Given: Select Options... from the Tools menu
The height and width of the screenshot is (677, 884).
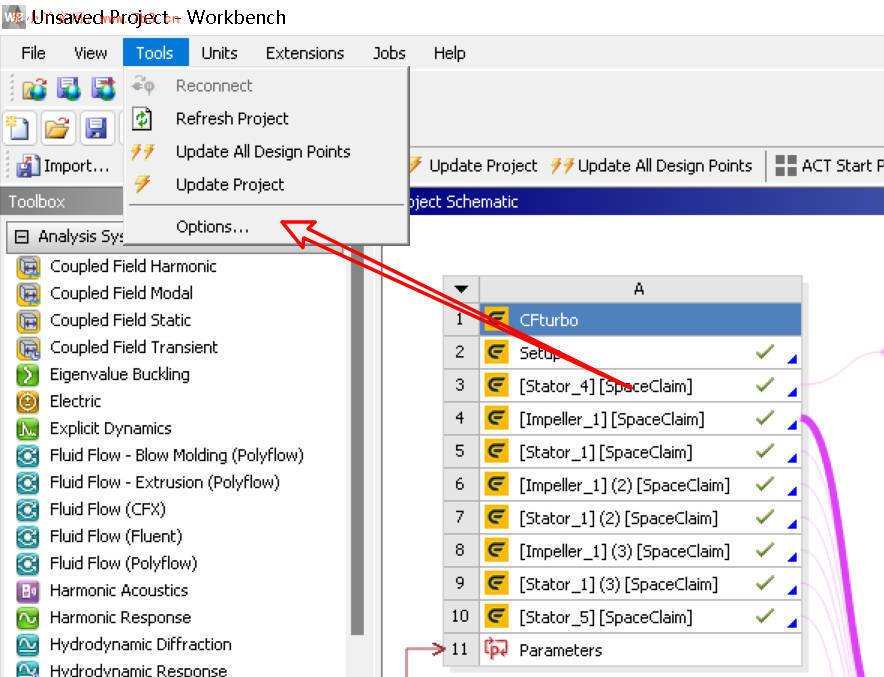Looking at the screenshot, I should click(x=212, y=227).
